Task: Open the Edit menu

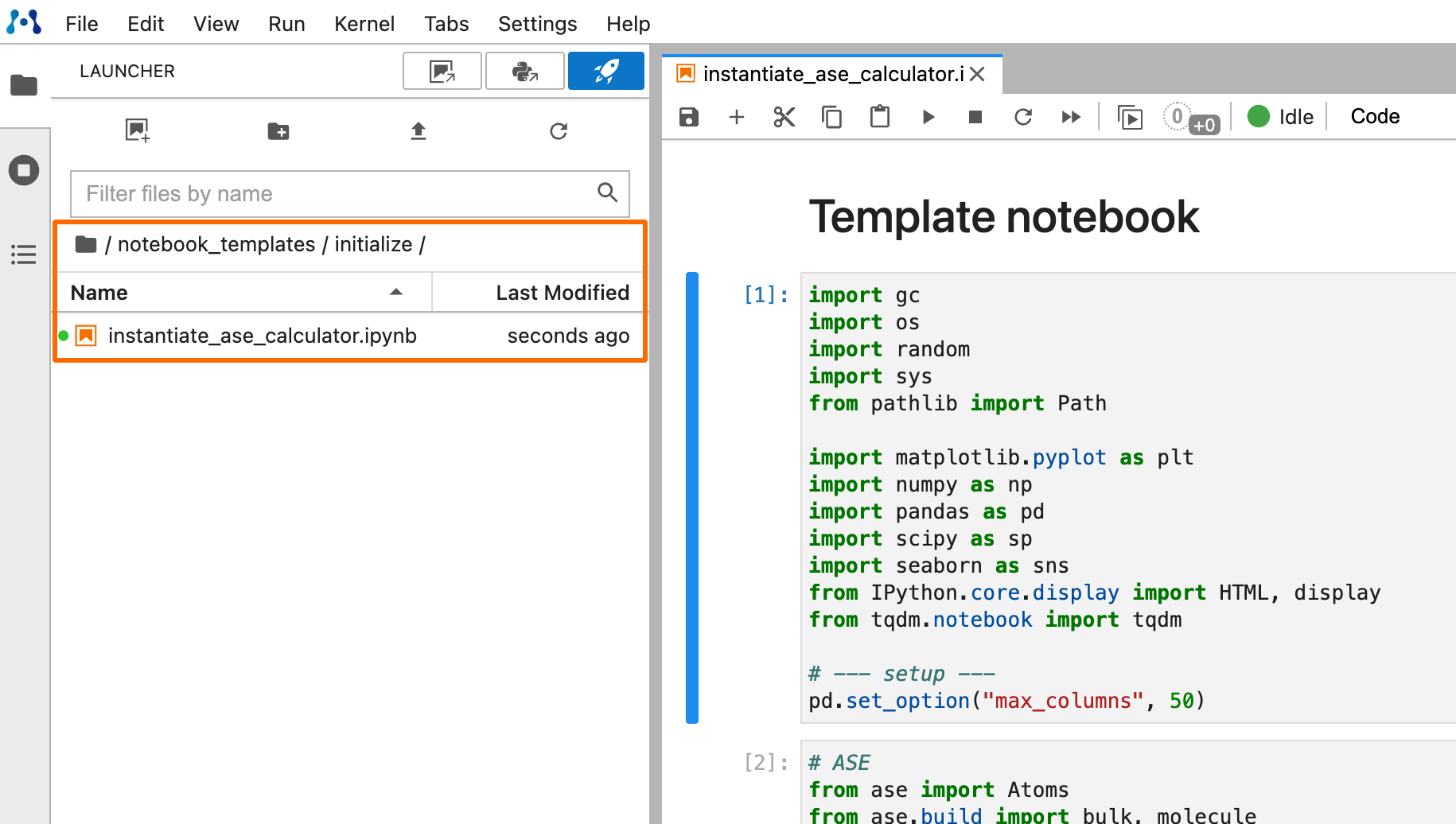Action: (x=146, y=24)
